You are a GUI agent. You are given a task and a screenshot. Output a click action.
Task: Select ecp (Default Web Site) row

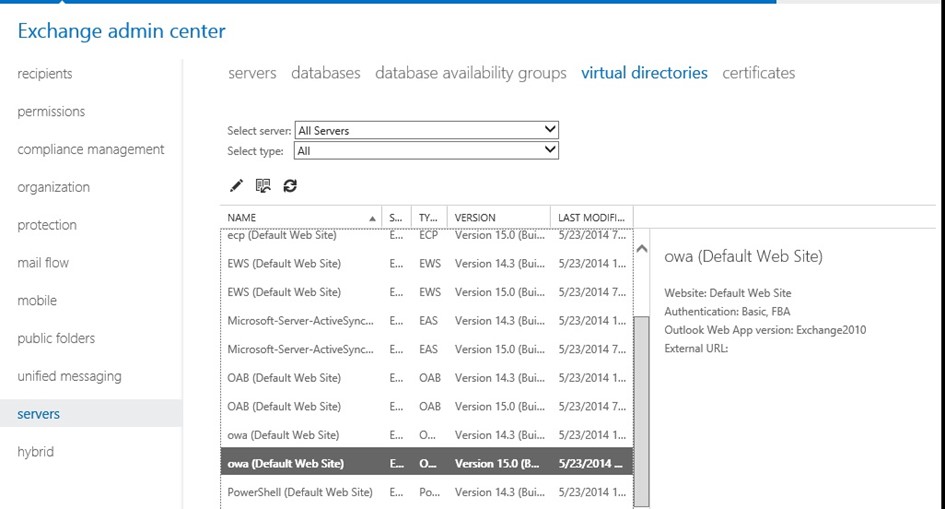tap(427, 236)
